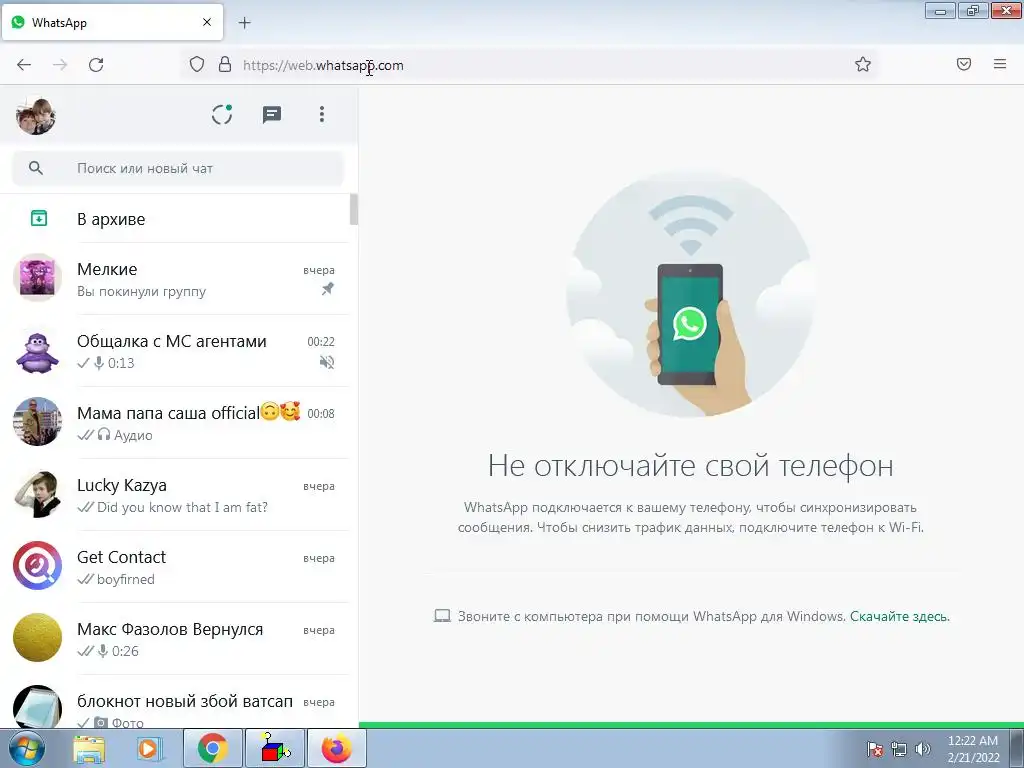Select the WhatsApp browser tab

(x=112, y=22)
